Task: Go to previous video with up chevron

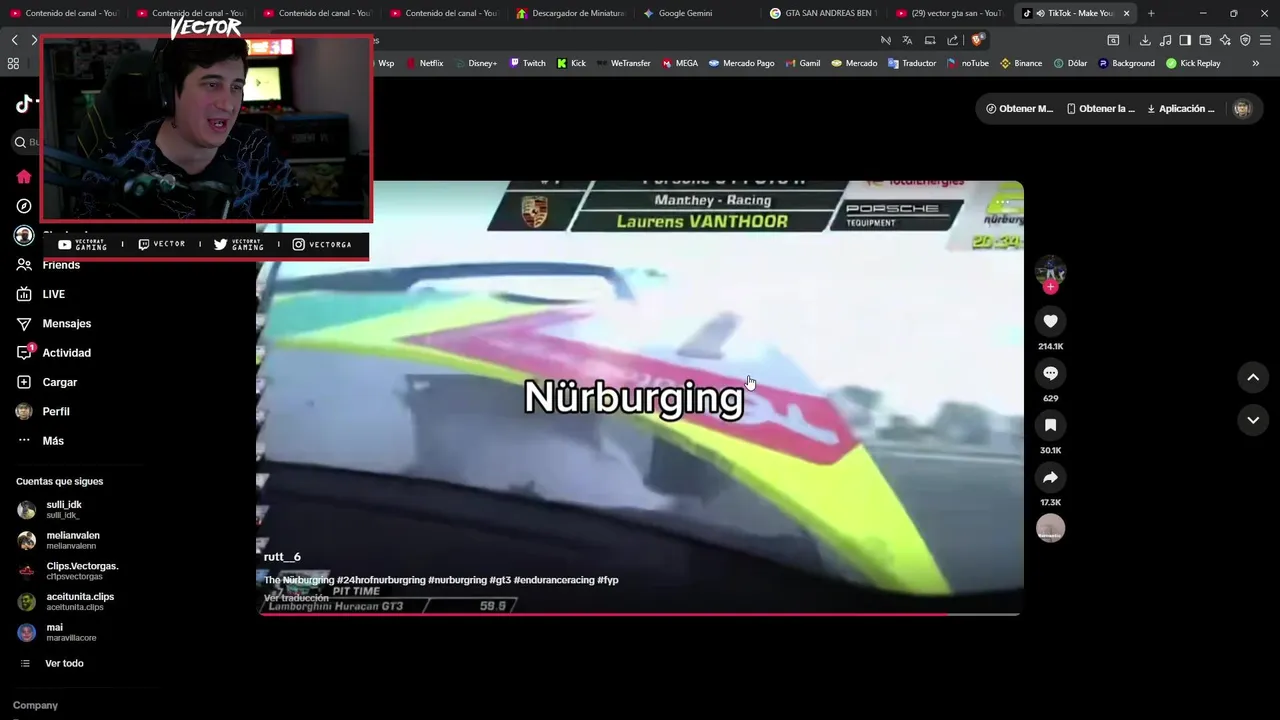Action: (x=1253, y=377)
